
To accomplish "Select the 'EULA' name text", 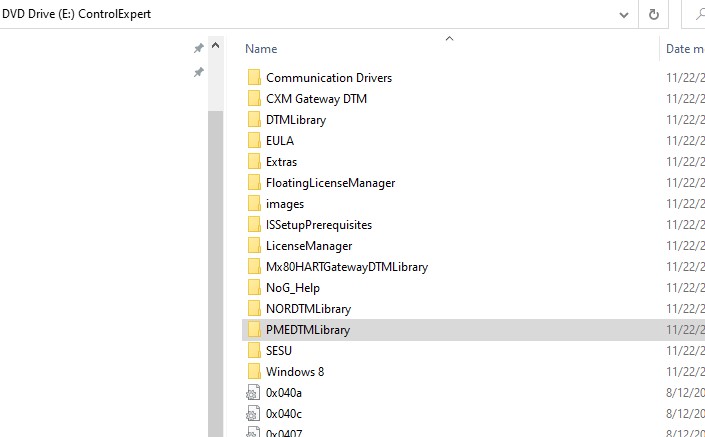I will pyautogui.click(x=280, y=141).
